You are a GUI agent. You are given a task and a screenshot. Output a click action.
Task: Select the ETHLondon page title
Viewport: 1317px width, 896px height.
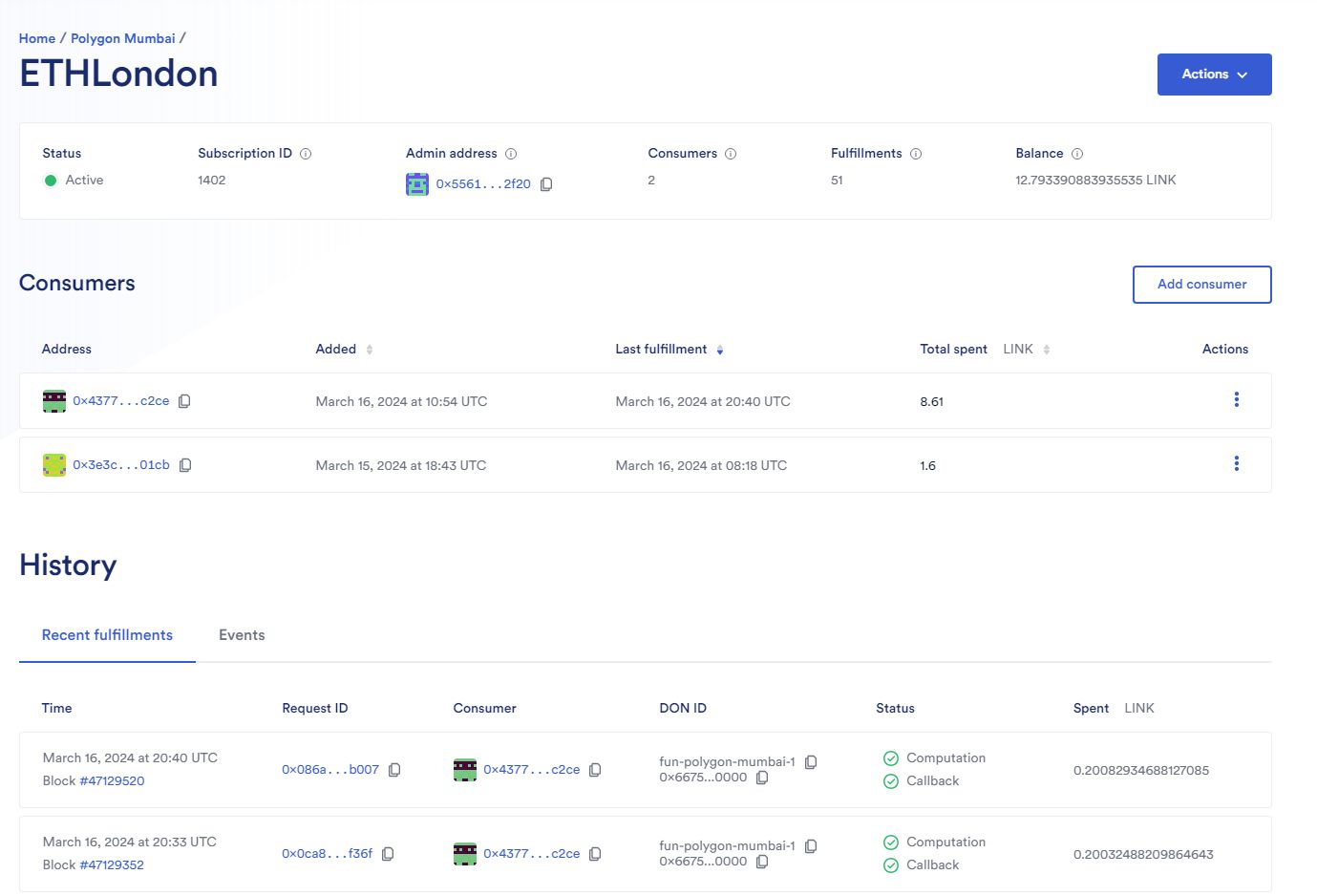tap(118, 74)
